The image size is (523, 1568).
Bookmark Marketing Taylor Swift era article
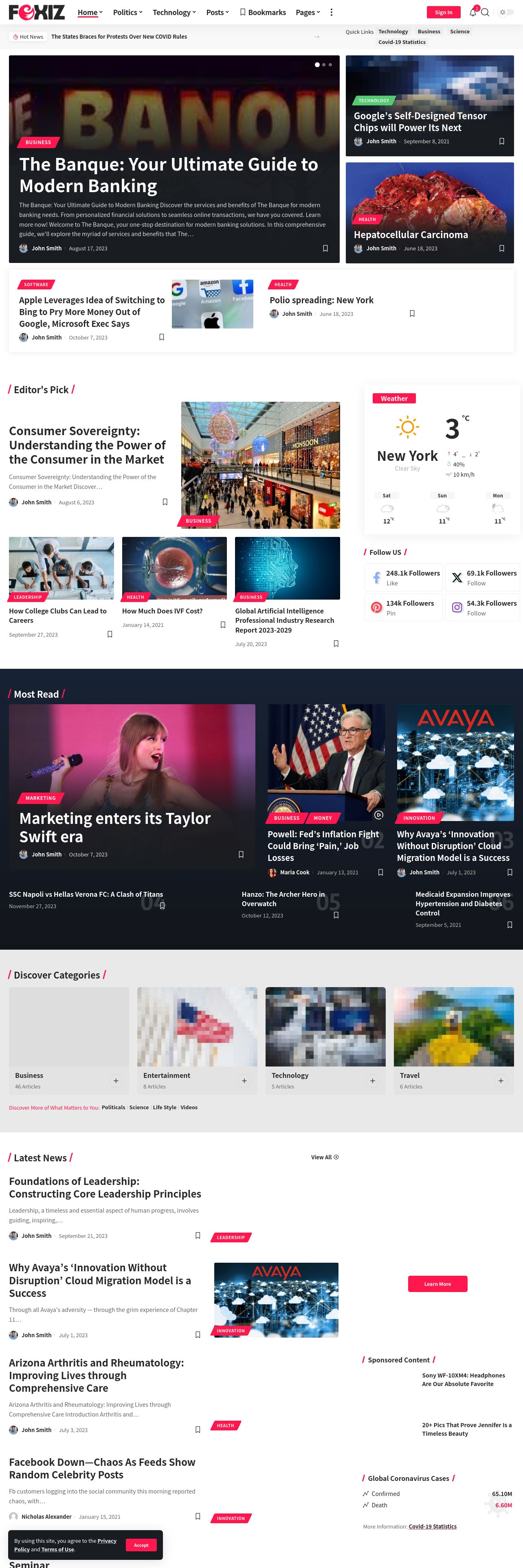(x=241, y=854)
